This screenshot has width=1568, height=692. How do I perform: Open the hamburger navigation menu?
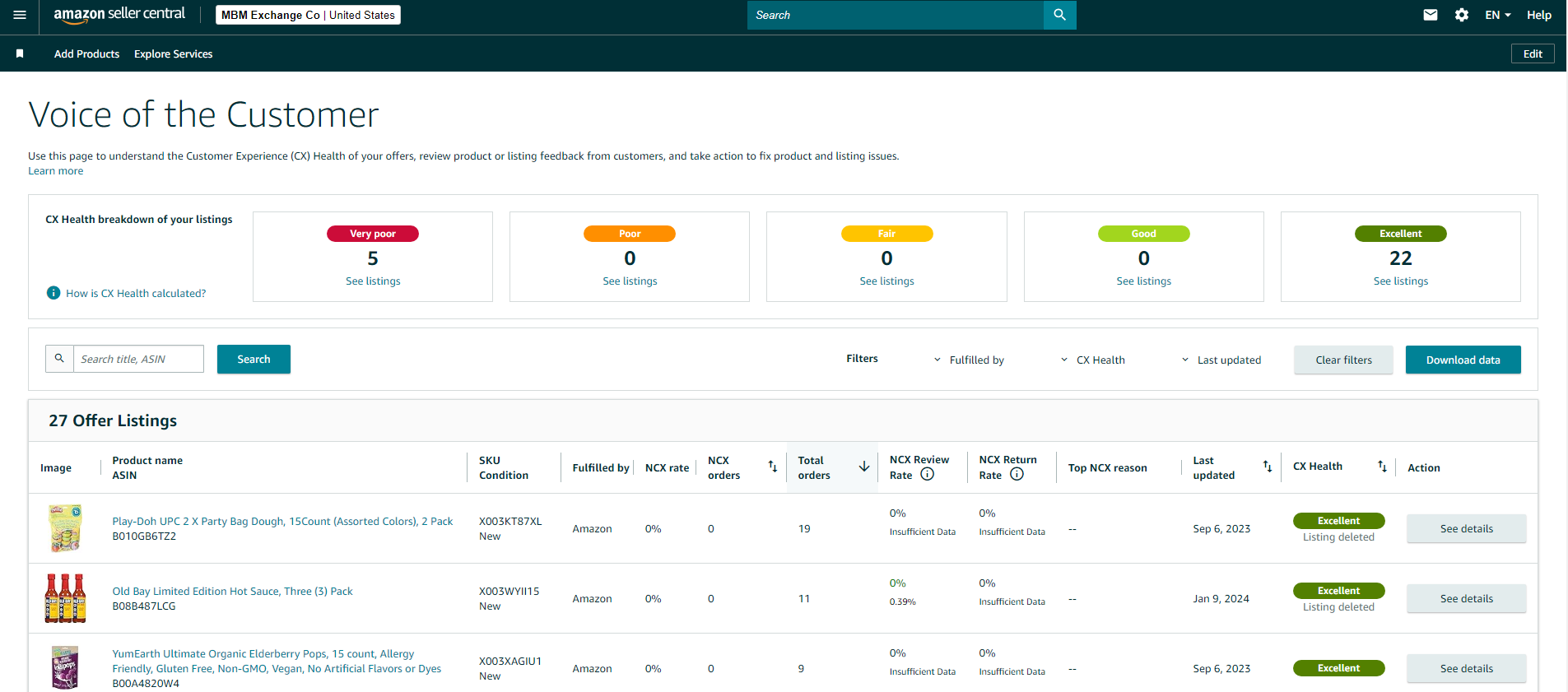click(x=20, y=15)
